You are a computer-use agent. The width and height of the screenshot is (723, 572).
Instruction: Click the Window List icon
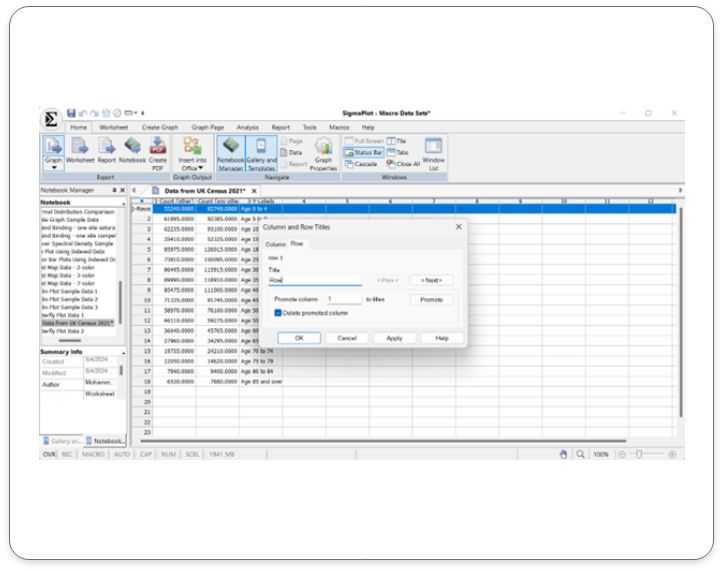433,152
